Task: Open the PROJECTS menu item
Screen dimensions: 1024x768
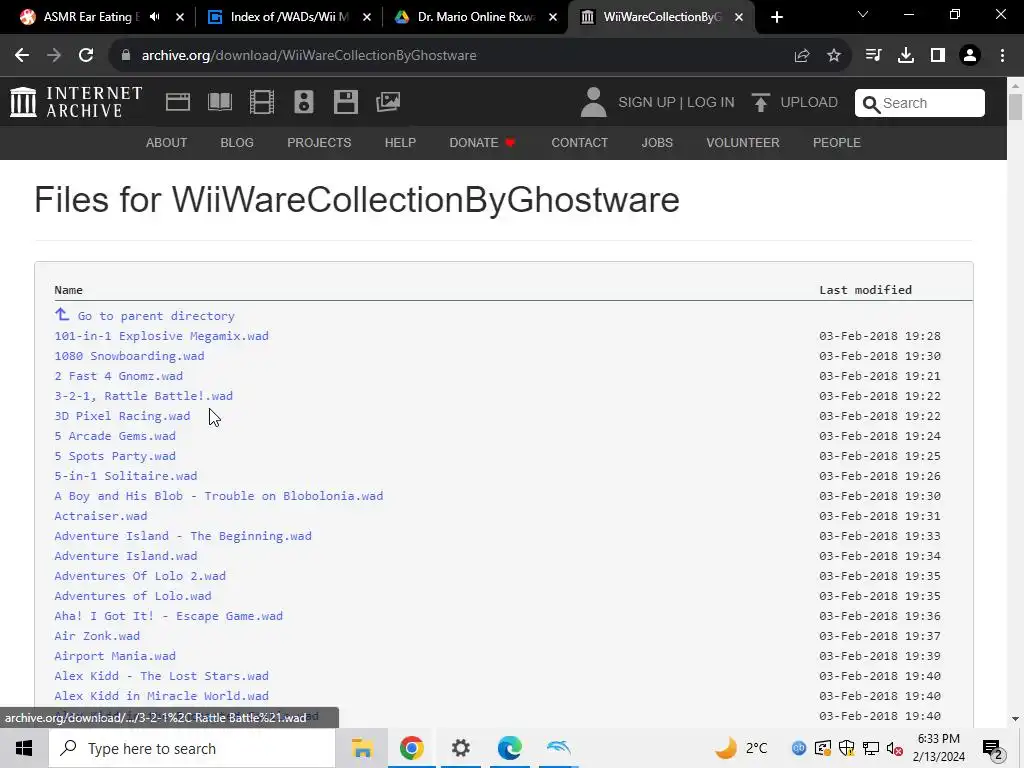Action: click(319, 142)
